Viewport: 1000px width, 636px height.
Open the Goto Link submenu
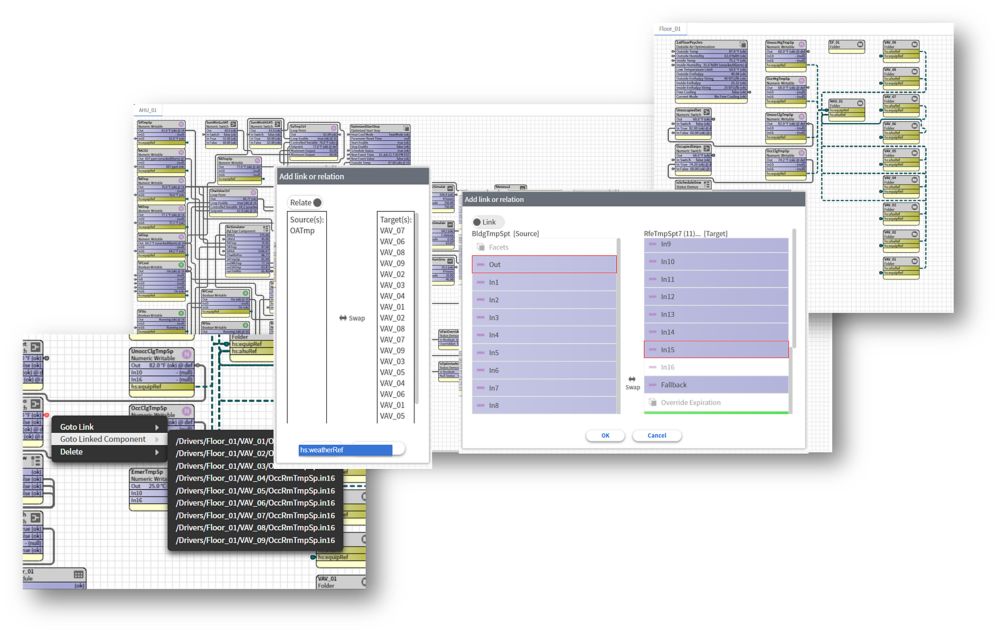click(x=109, y=427)
